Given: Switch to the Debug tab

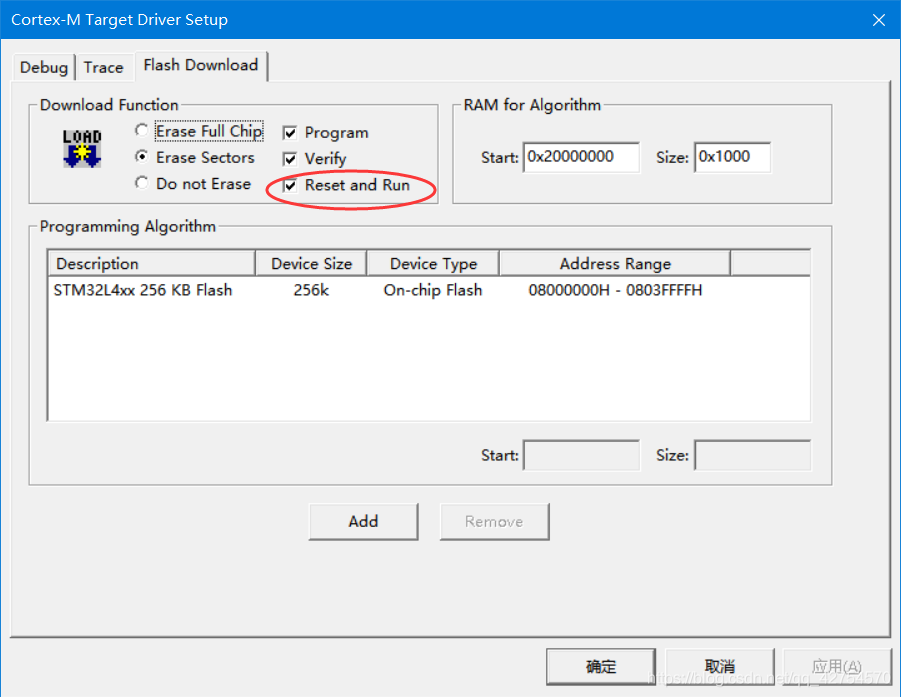Looking at the screenshot, I should tap(44, 67).
